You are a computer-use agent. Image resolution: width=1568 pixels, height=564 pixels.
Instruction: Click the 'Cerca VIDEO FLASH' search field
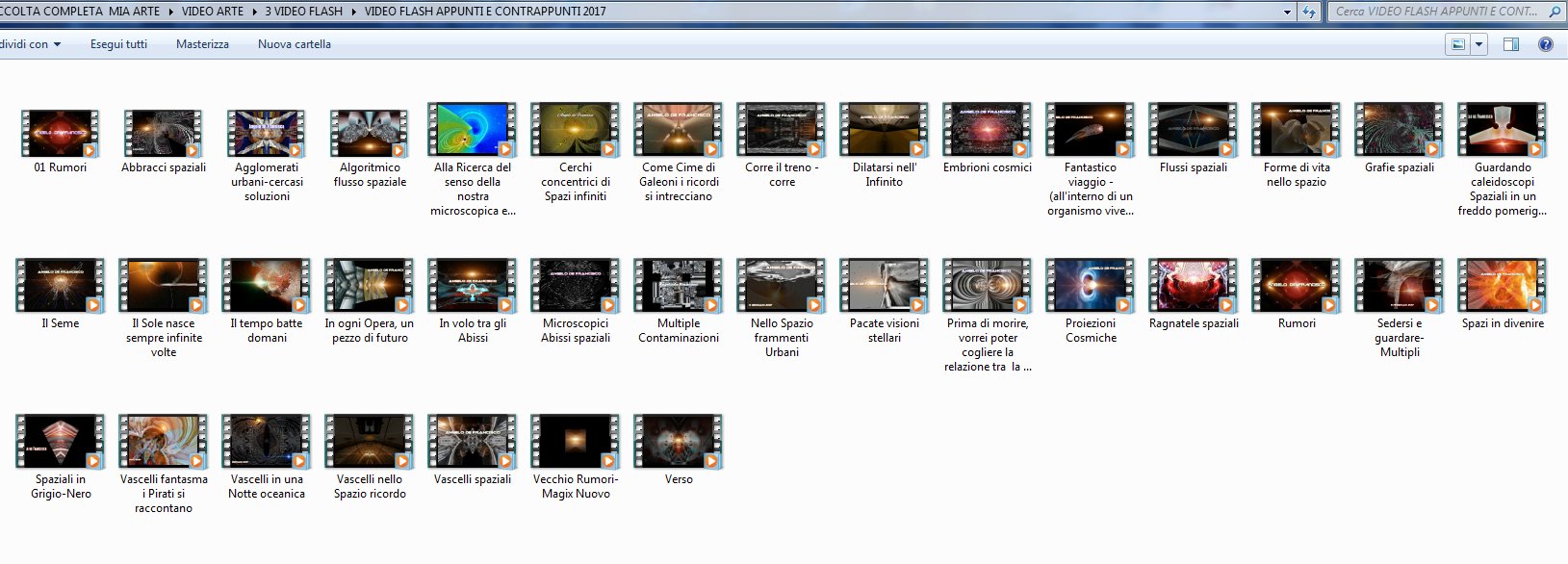click(x=1436, y=12)
